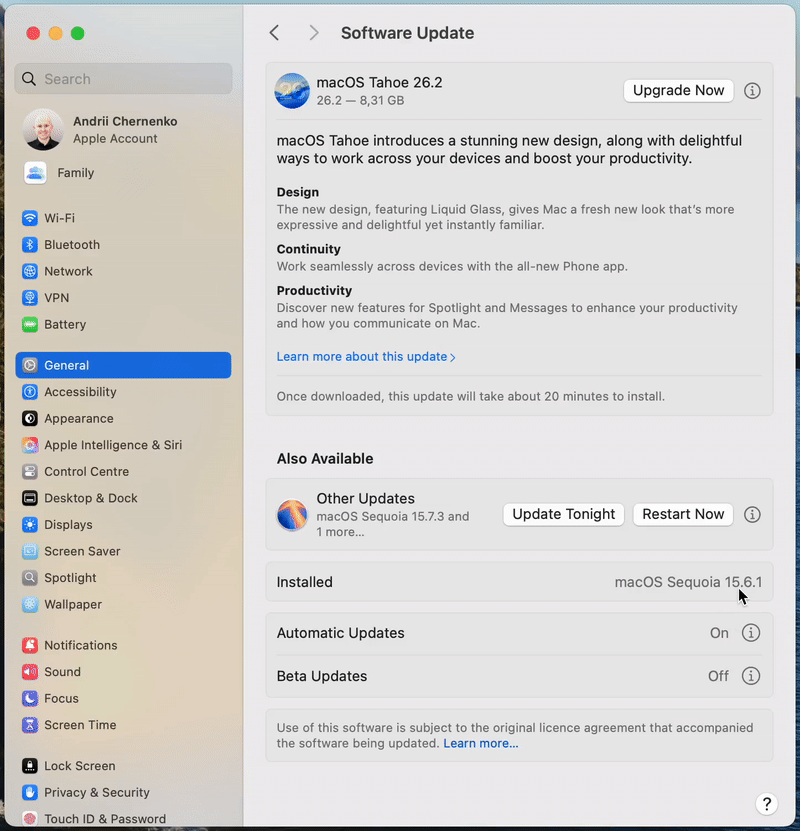Click Update Tonight button

[563, 514]
